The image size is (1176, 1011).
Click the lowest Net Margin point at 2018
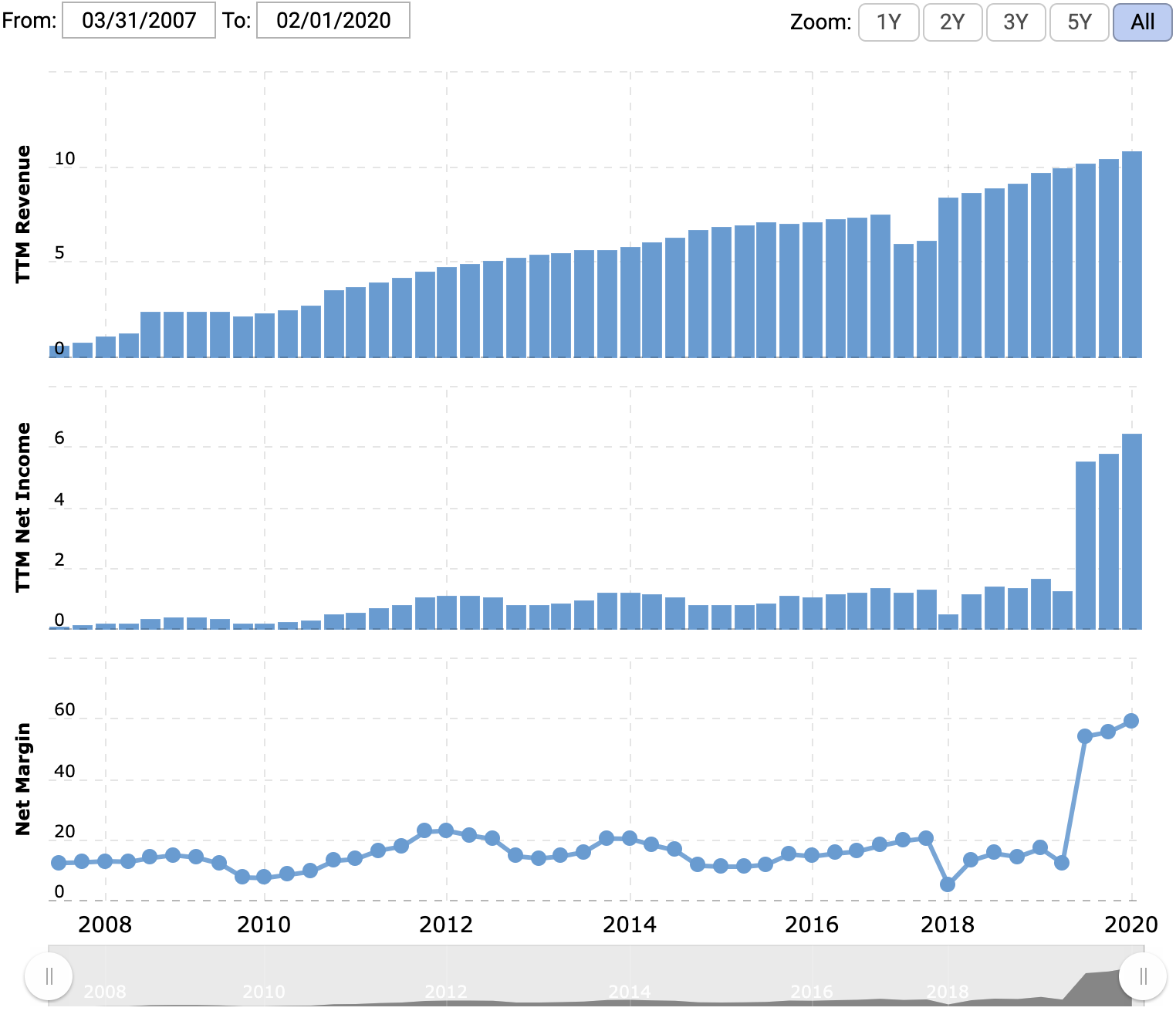click(948, 884)
